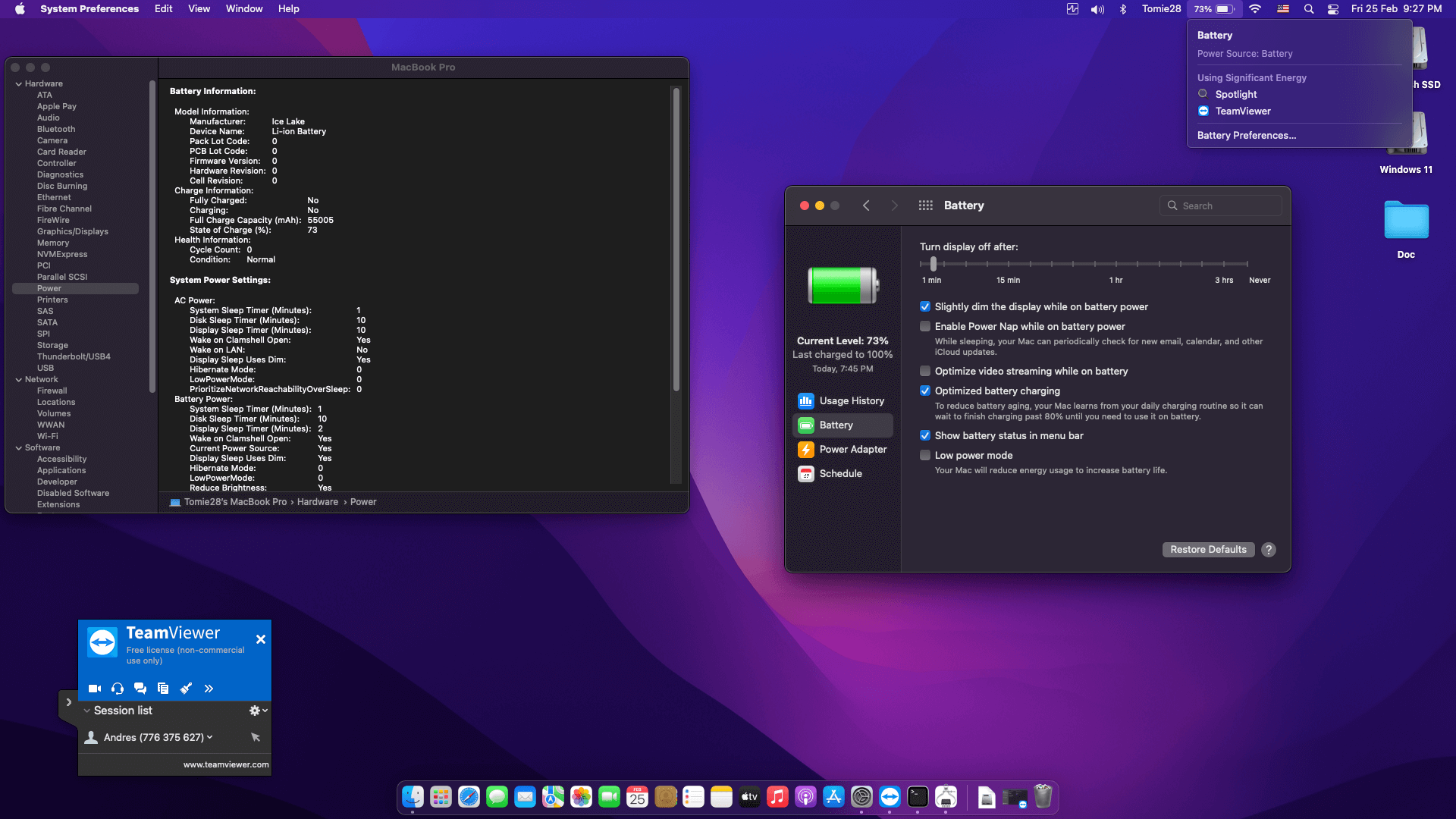Image resolution: width=1456 pixels, height=819 pixels.
Task: Select Battery item in Battery preferences sidebar
Action: (843, 425)
